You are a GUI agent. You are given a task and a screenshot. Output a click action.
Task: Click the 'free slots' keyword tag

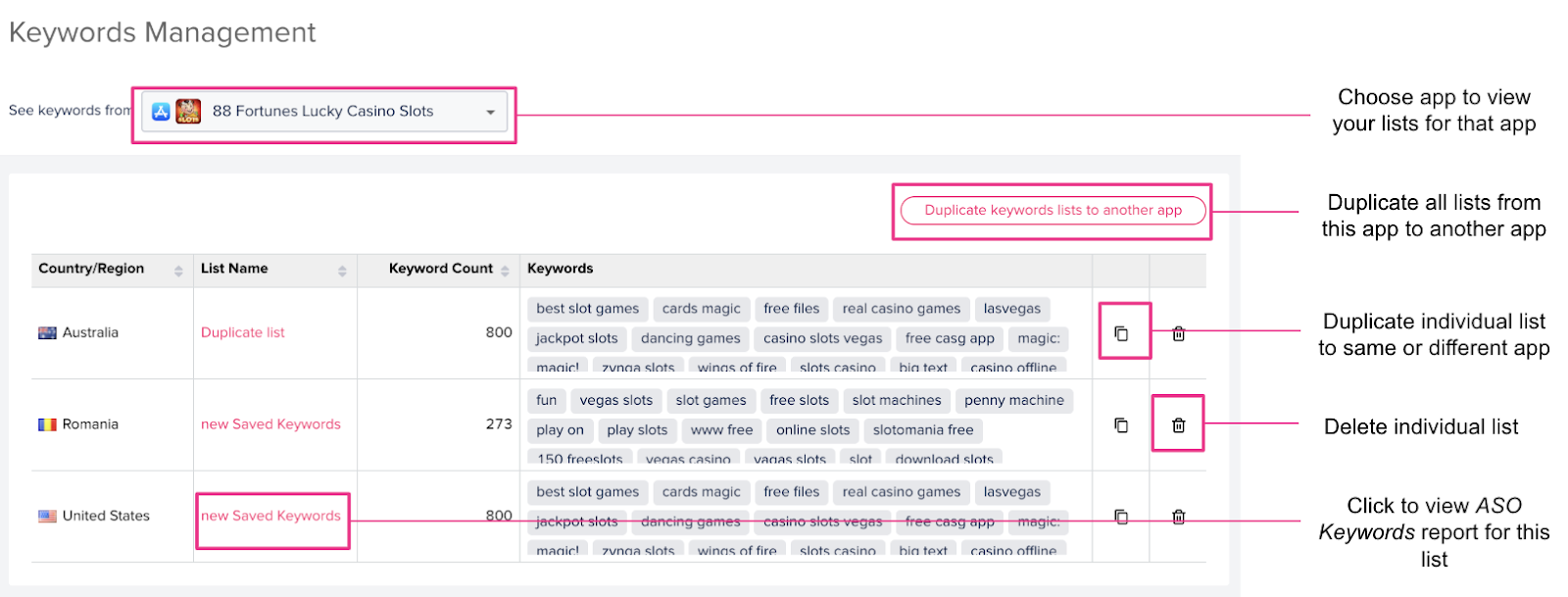pyautogui.click(x=799, y=400)
